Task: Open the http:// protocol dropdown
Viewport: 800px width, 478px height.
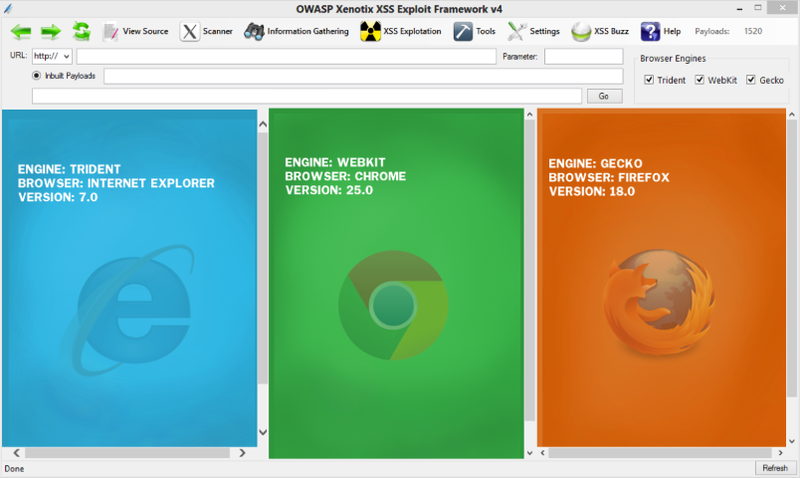Action: [52, 56]
